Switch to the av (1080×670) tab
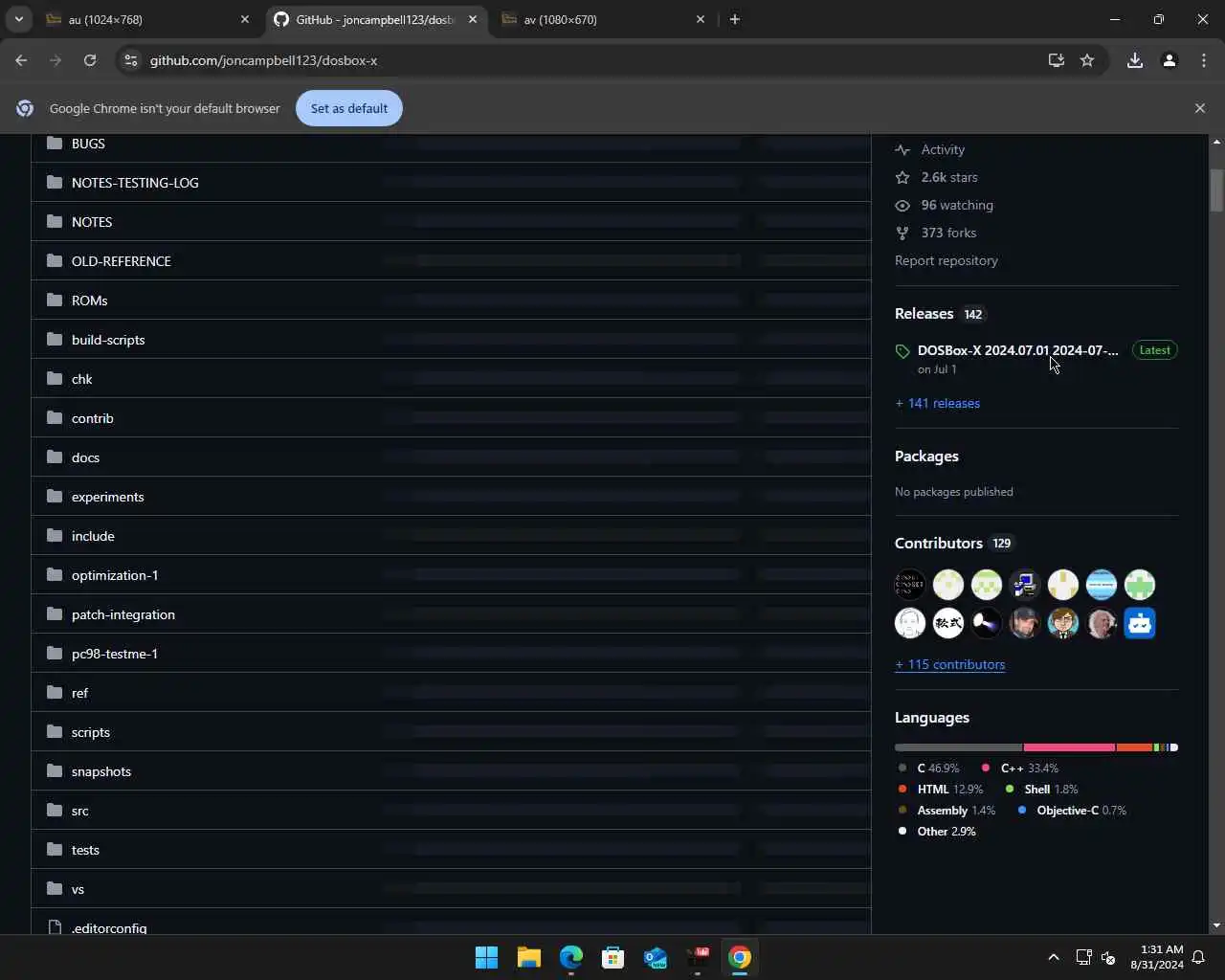Screen dimensions: 1225x980 tap(604, 19)
